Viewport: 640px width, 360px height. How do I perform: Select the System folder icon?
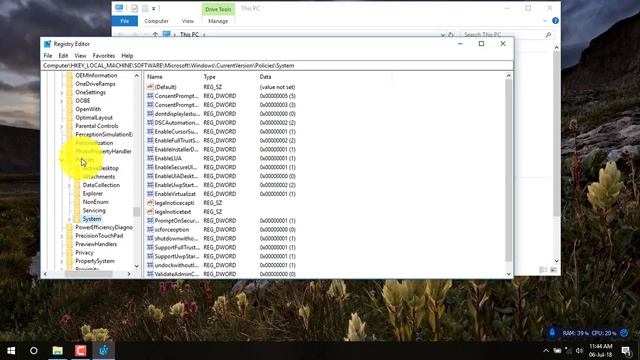pos(77,219)
